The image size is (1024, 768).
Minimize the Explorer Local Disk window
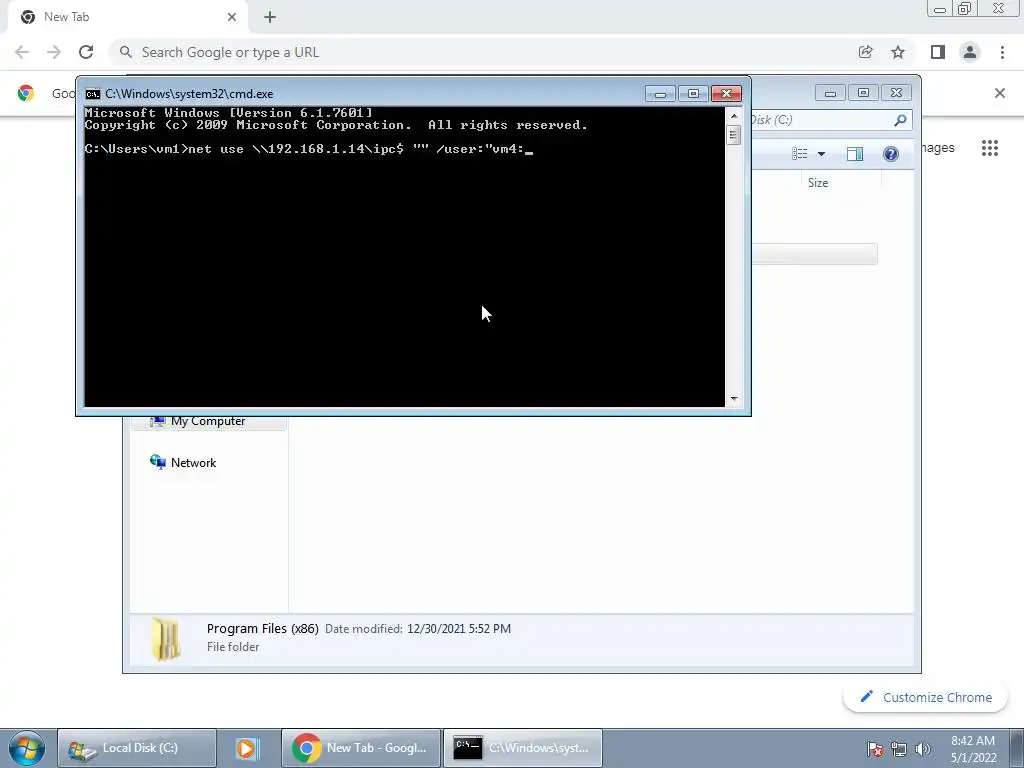pos(830,93)
